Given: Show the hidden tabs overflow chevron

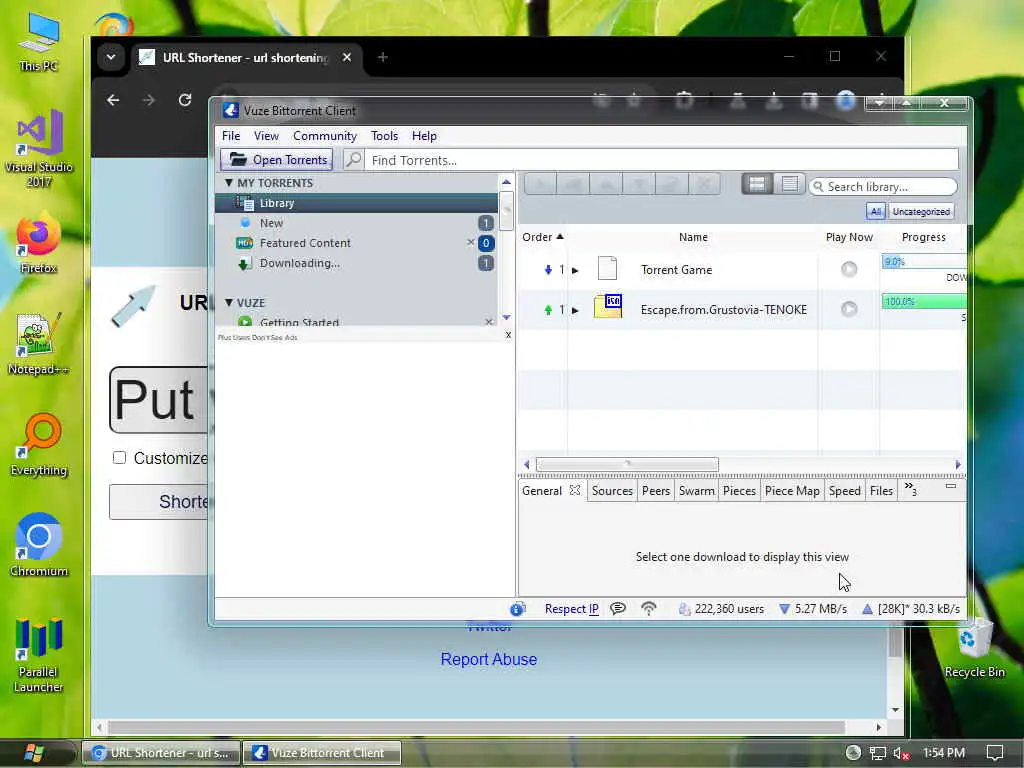Looking at the screenshot, I should [910, 488].
